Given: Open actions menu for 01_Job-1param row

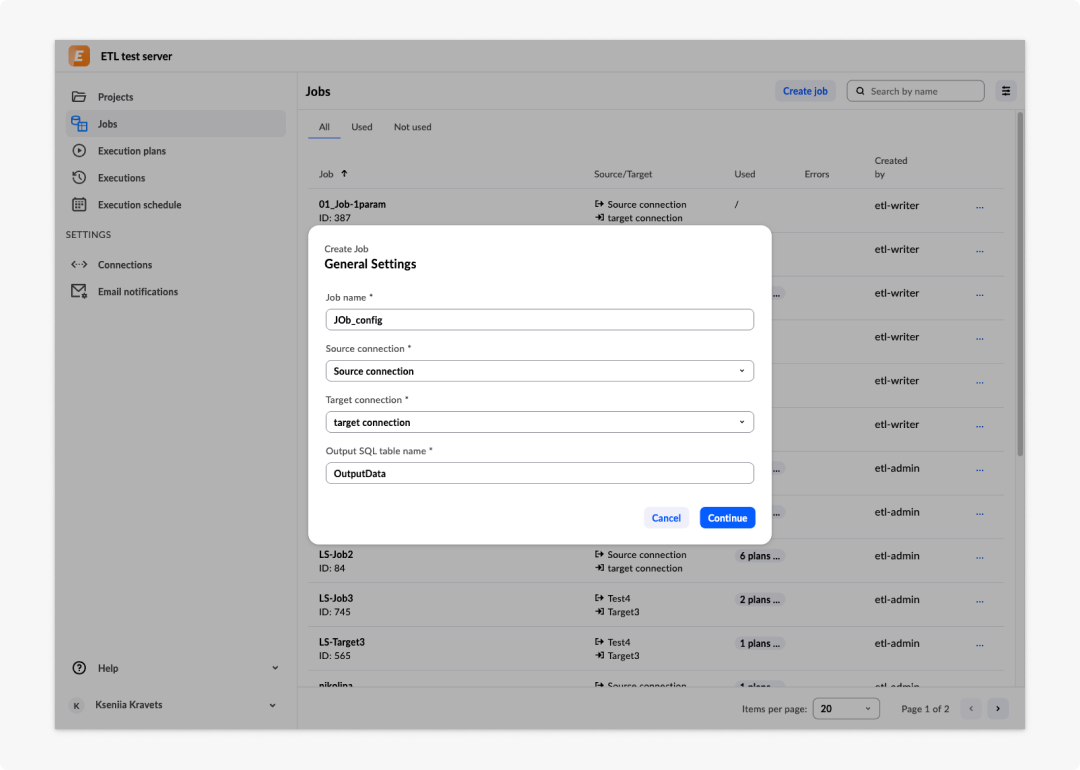Looking at the screenshot, I should (979, 206).
